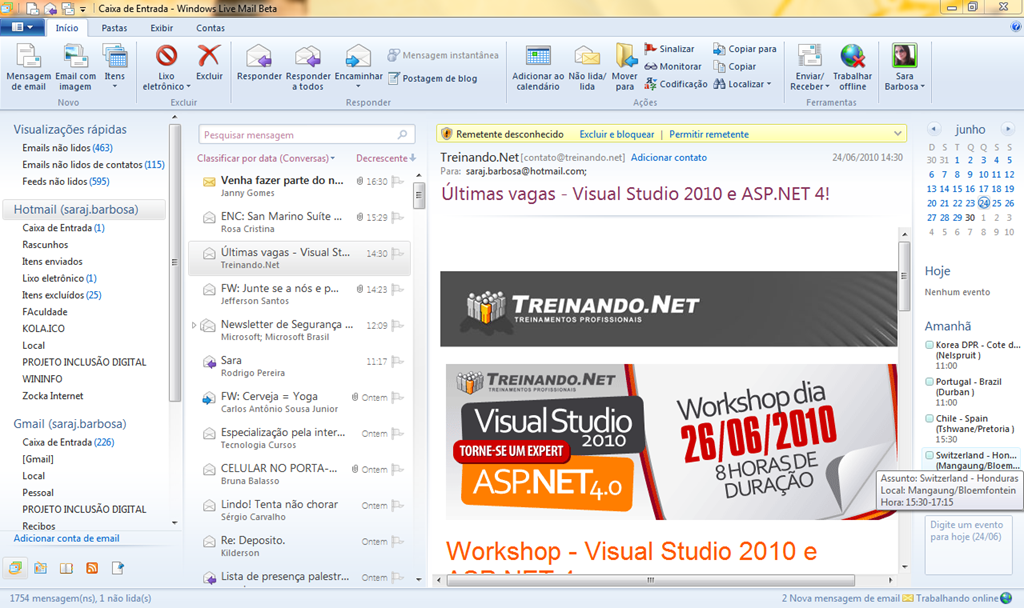Expand the Newsletter de Segurança conversation
The width and height of the screenshot is (1024, 608).
click(x=193, y=325)
